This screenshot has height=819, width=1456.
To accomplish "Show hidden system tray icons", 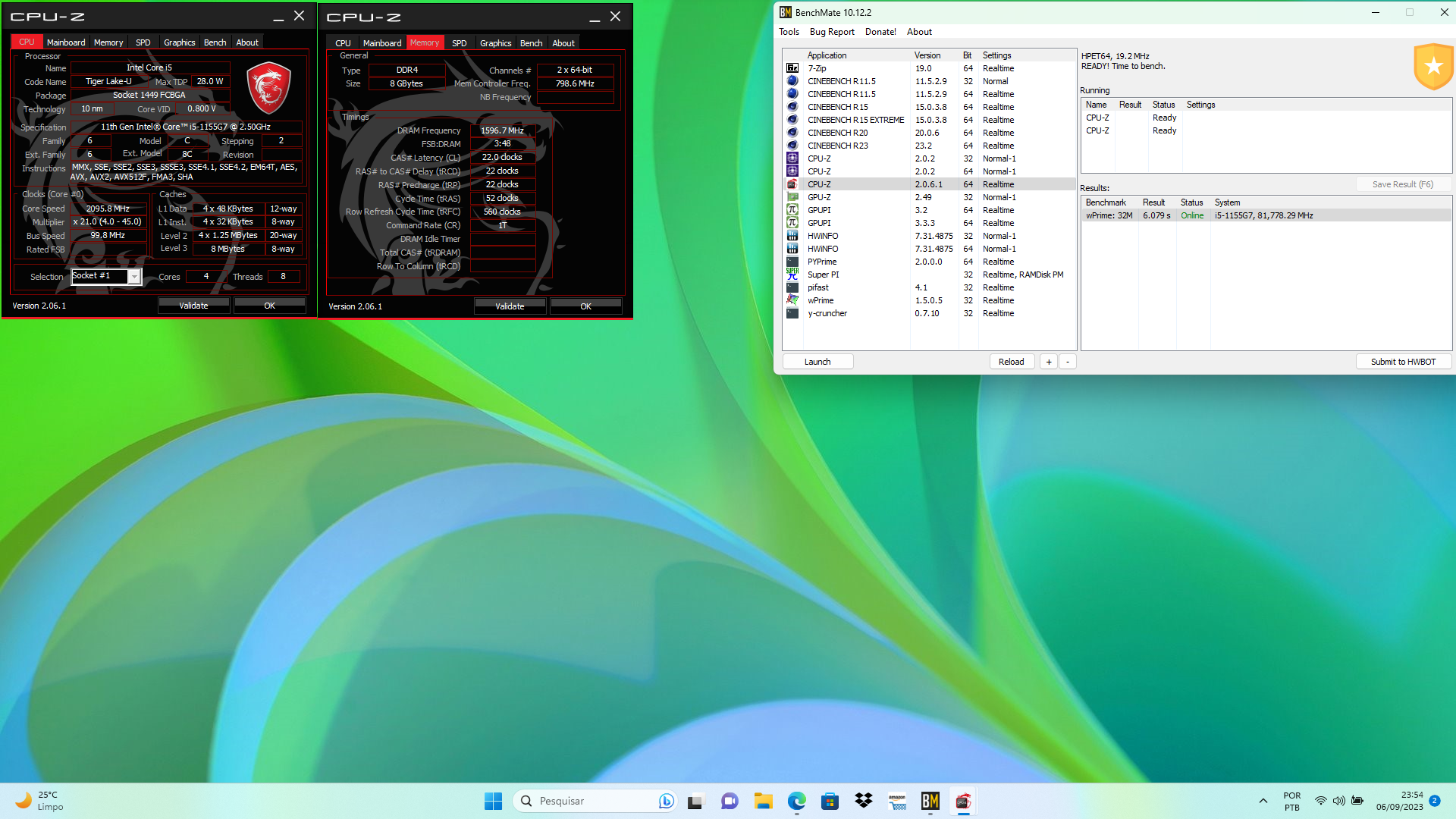I will (x=1263, y=801).
